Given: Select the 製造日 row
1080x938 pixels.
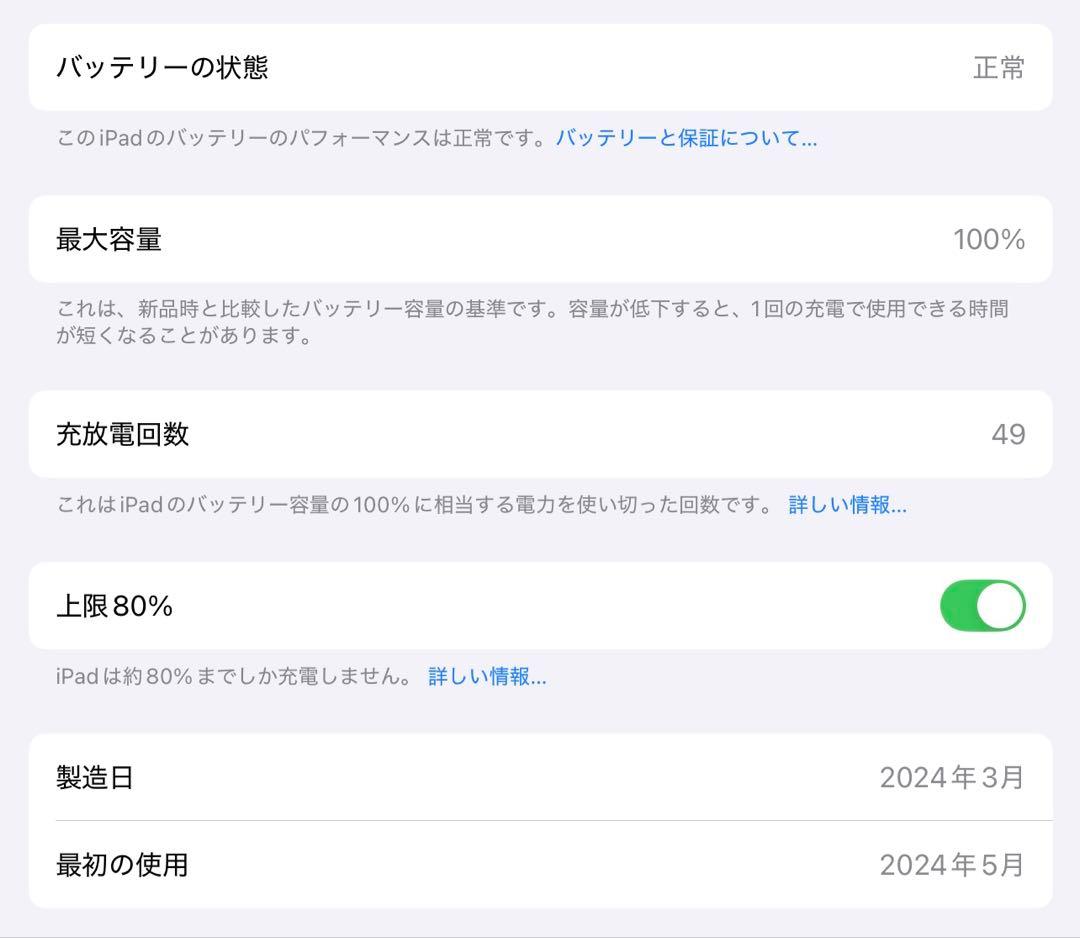Looking at the screenshot, I should coord(540,777).
